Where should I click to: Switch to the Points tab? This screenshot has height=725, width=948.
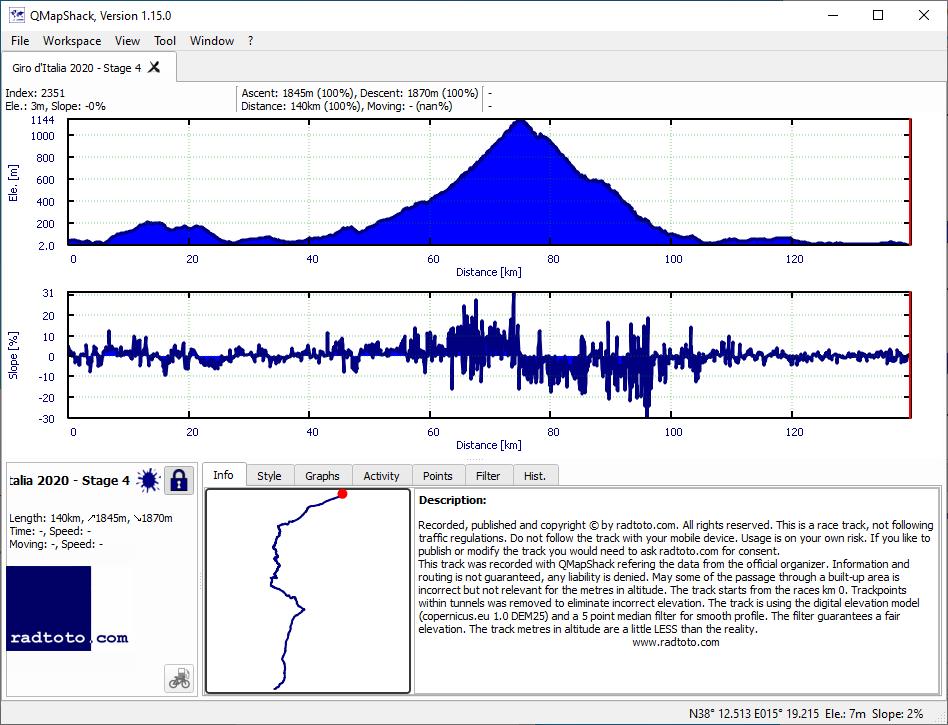coord(438,476)
